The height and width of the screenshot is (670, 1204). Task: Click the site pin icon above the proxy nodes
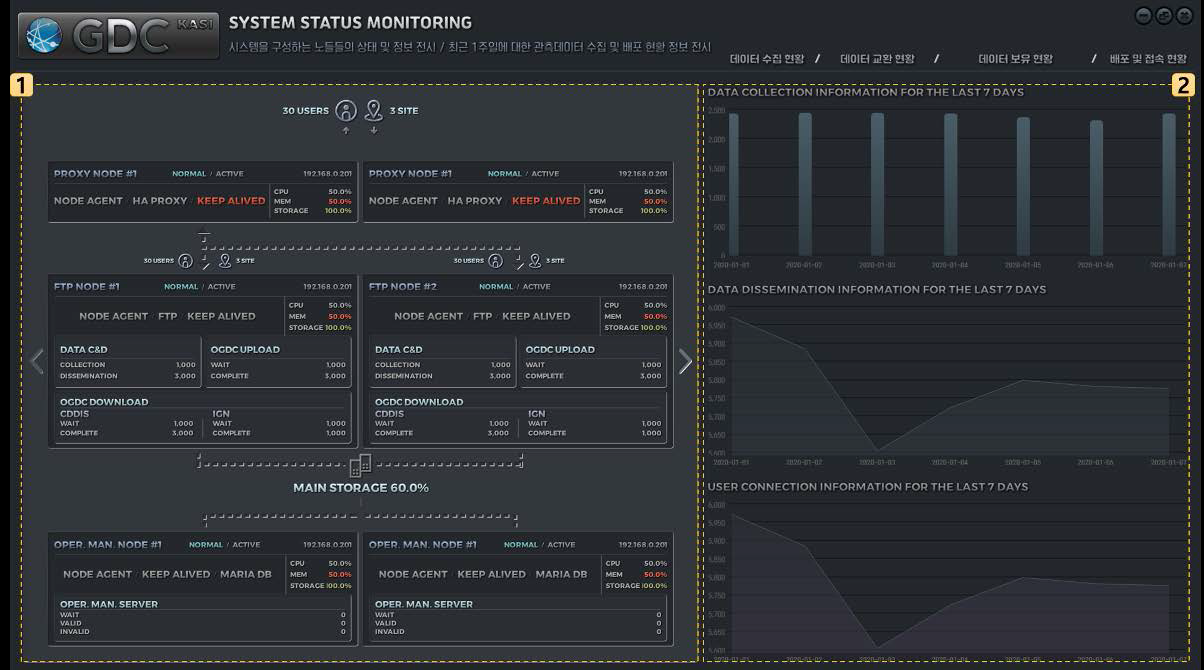click(x=374, y=111)
